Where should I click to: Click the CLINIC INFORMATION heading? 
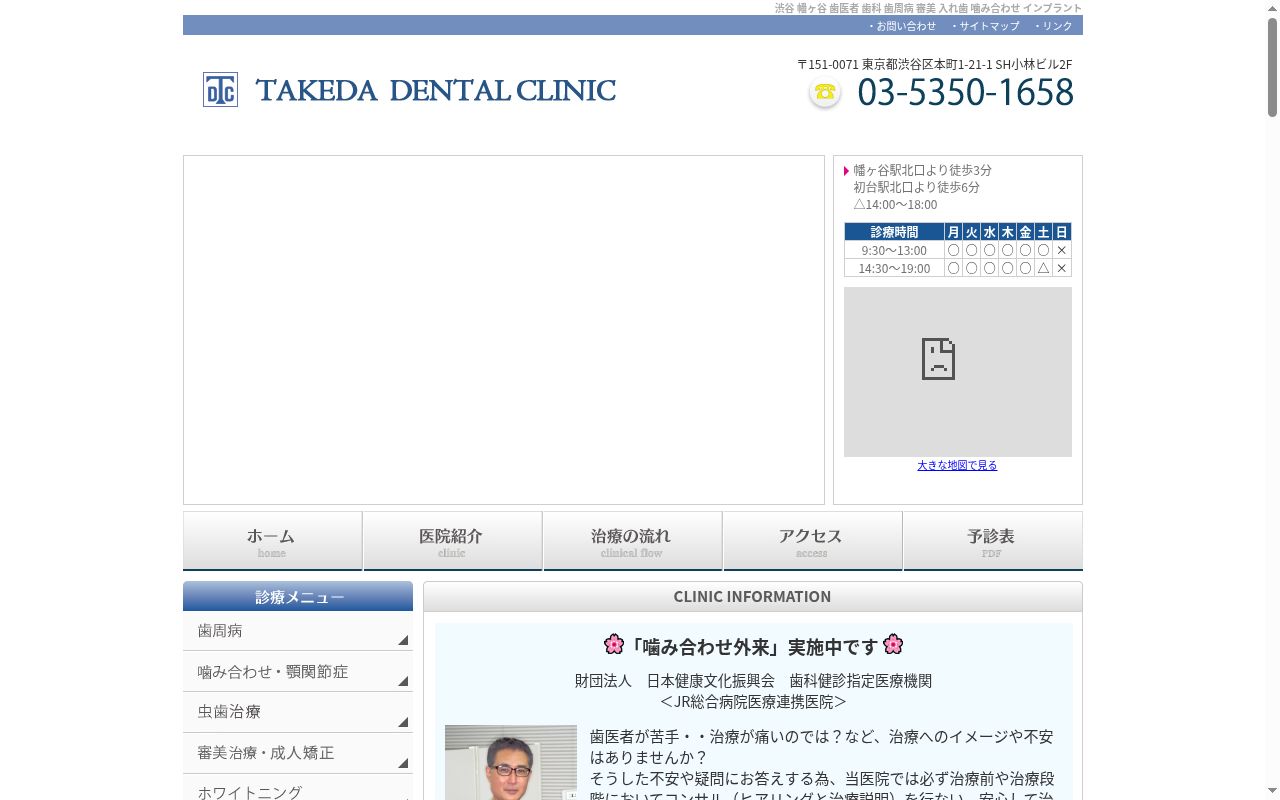click(752, 596)
